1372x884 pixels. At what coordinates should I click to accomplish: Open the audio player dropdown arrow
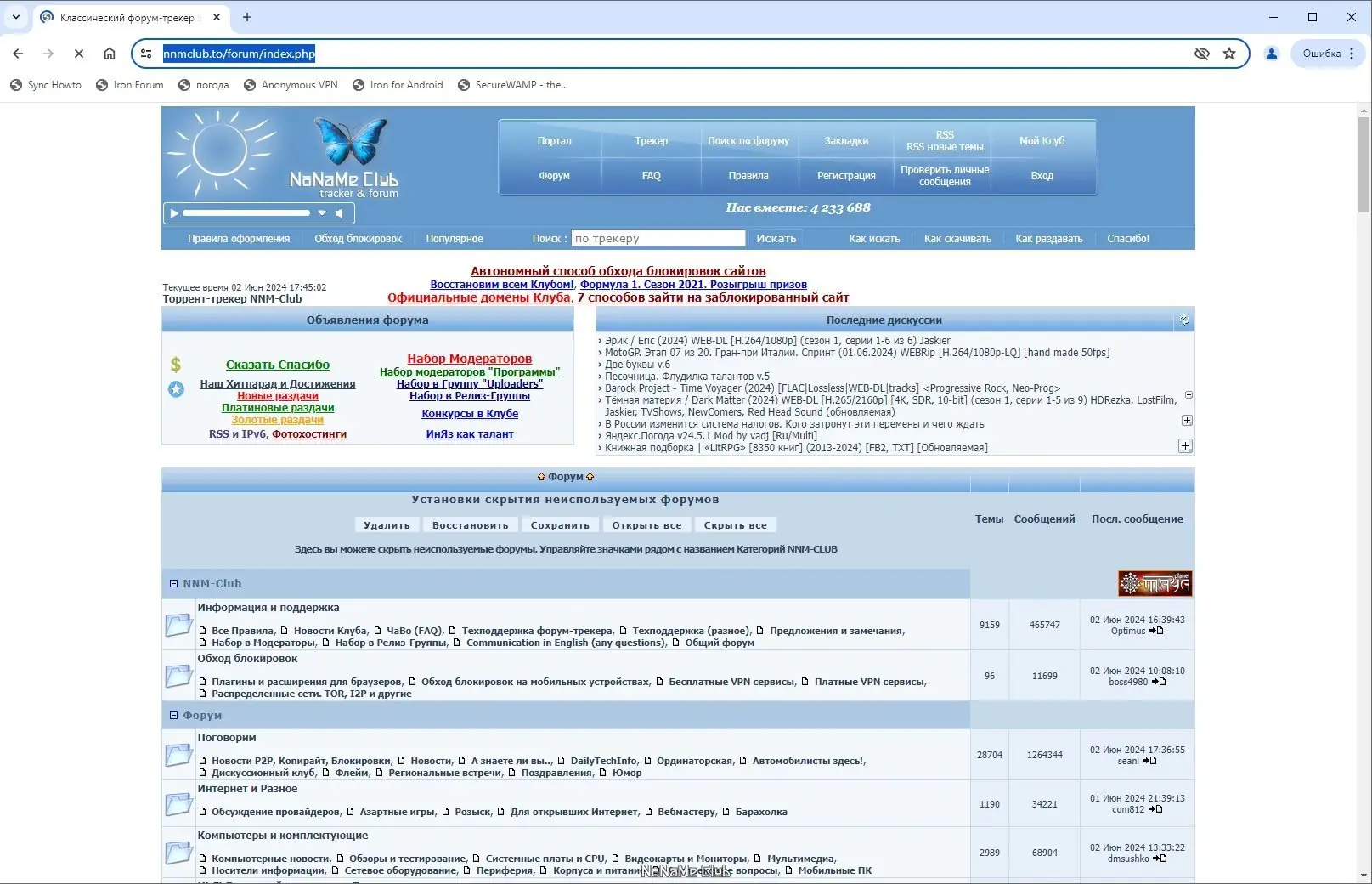tap(322, 213)
